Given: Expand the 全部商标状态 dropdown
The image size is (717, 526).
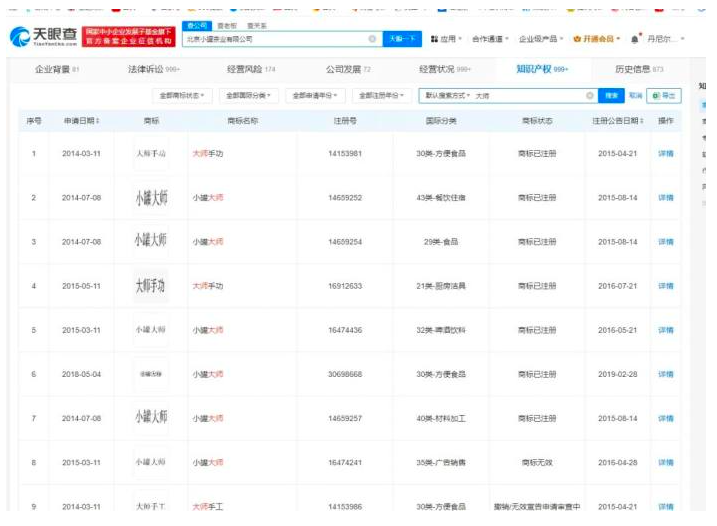Looking at the screenshot, I should [x=183, y=95].
